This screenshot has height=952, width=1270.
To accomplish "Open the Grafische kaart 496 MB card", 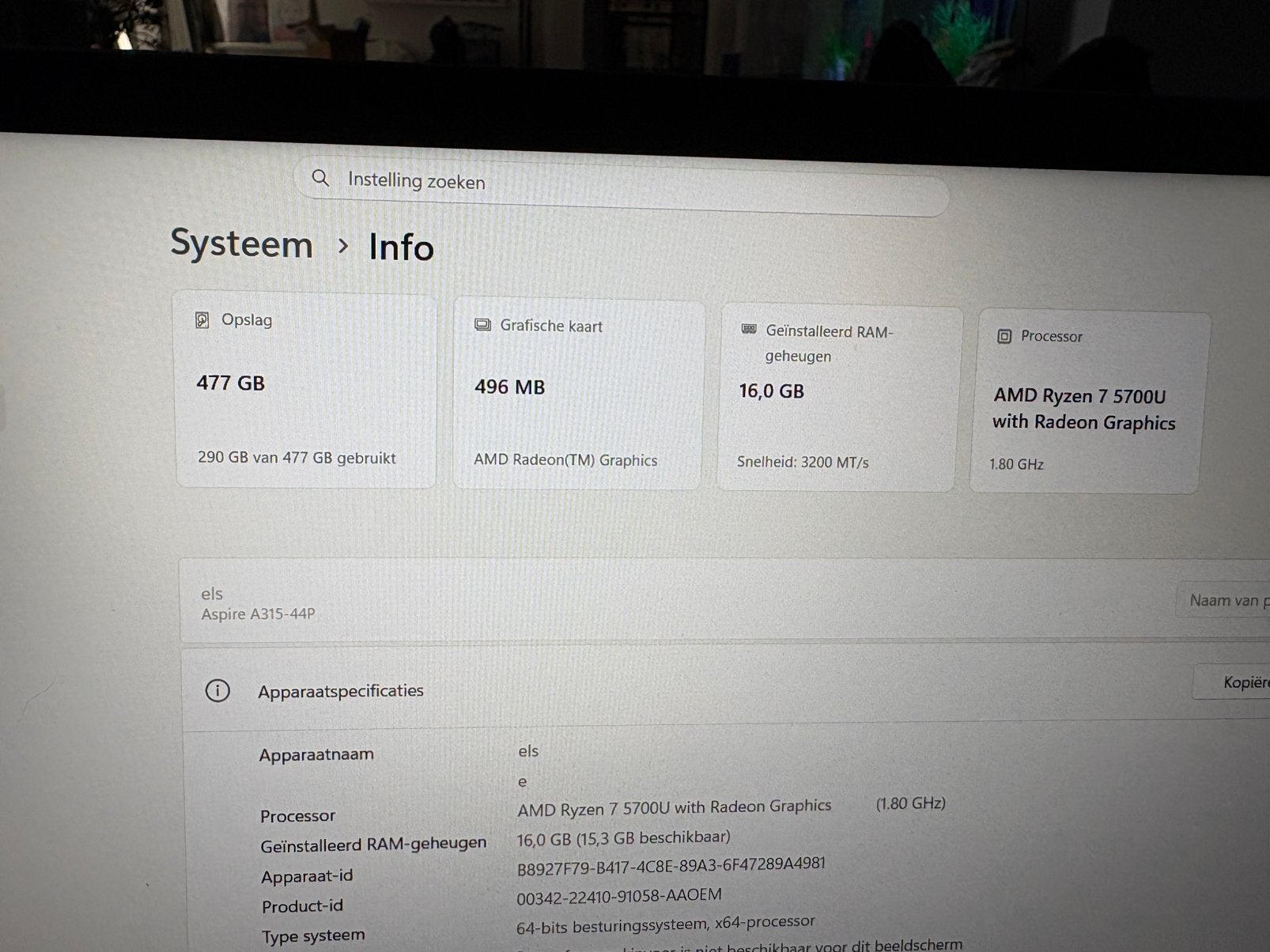I will click(578, 394).
